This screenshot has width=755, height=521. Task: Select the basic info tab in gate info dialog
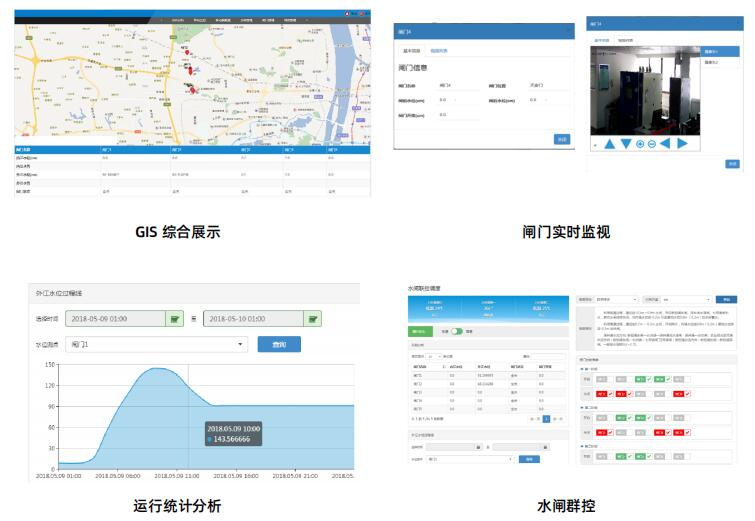click(x=411, y=50)
